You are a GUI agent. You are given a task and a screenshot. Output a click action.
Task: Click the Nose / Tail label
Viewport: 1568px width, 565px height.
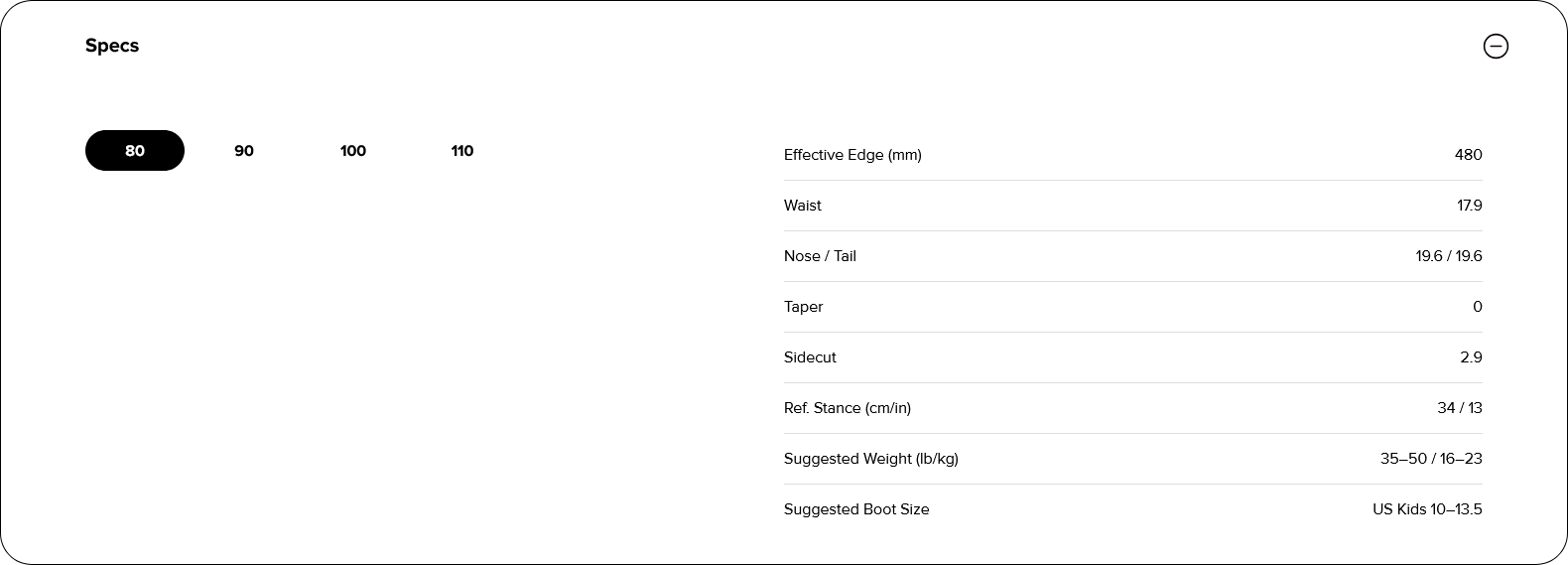[x=820, y=256]
